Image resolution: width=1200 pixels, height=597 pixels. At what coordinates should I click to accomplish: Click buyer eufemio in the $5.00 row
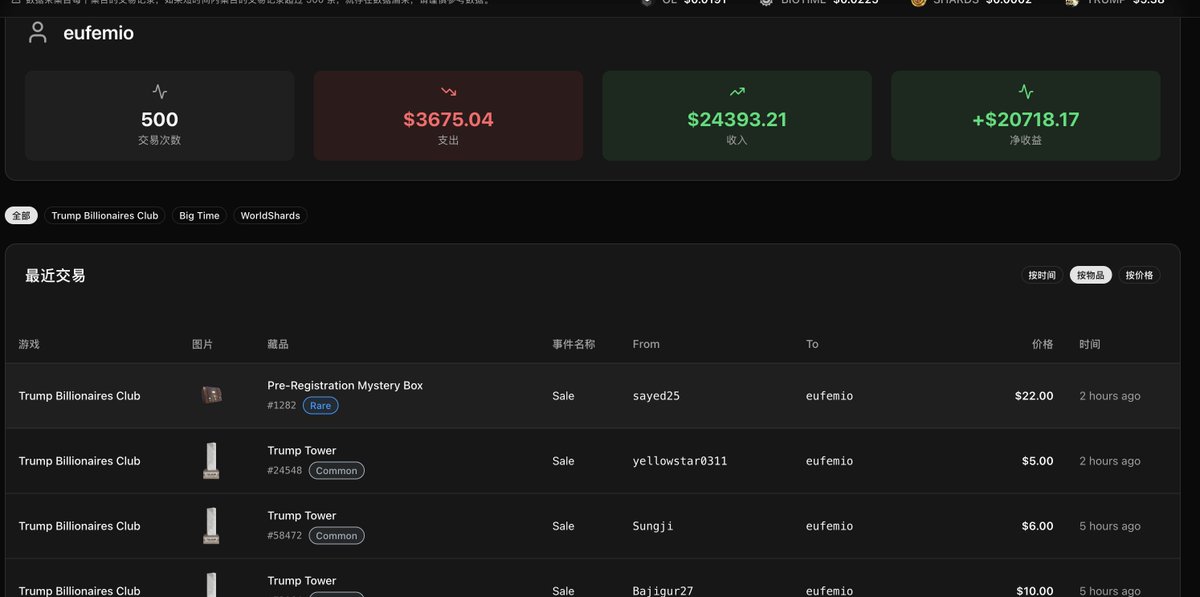830,461
